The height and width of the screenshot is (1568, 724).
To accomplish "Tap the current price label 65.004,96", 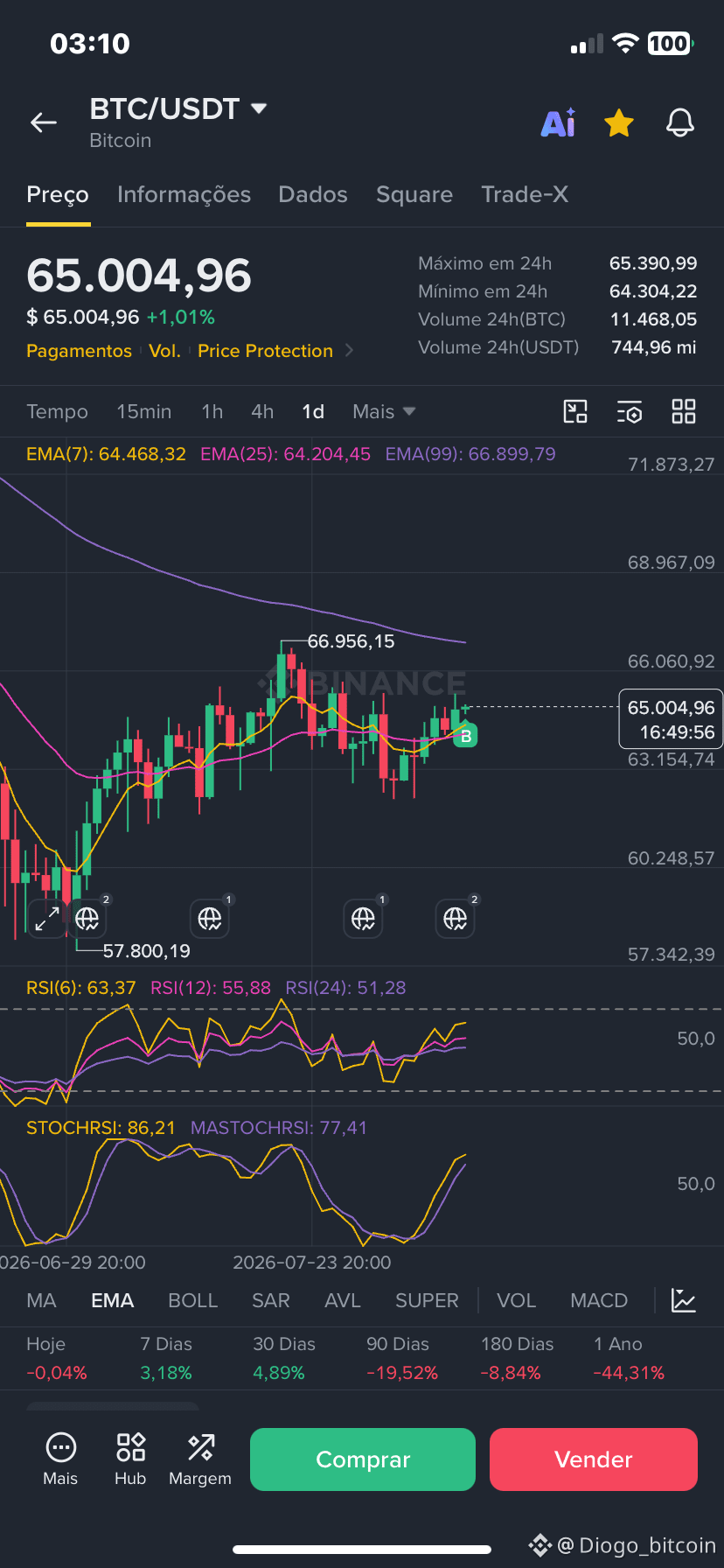I will tap(671, 719).
